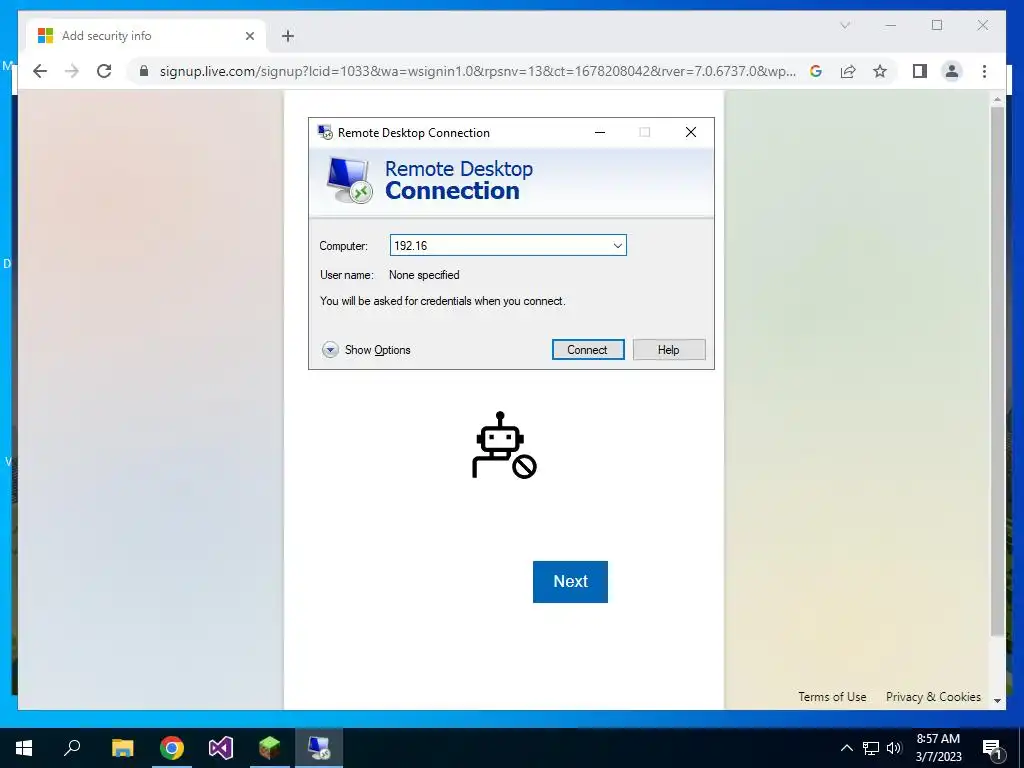Open Windows Start menu

pyautogui.click(x=24, y=748)
